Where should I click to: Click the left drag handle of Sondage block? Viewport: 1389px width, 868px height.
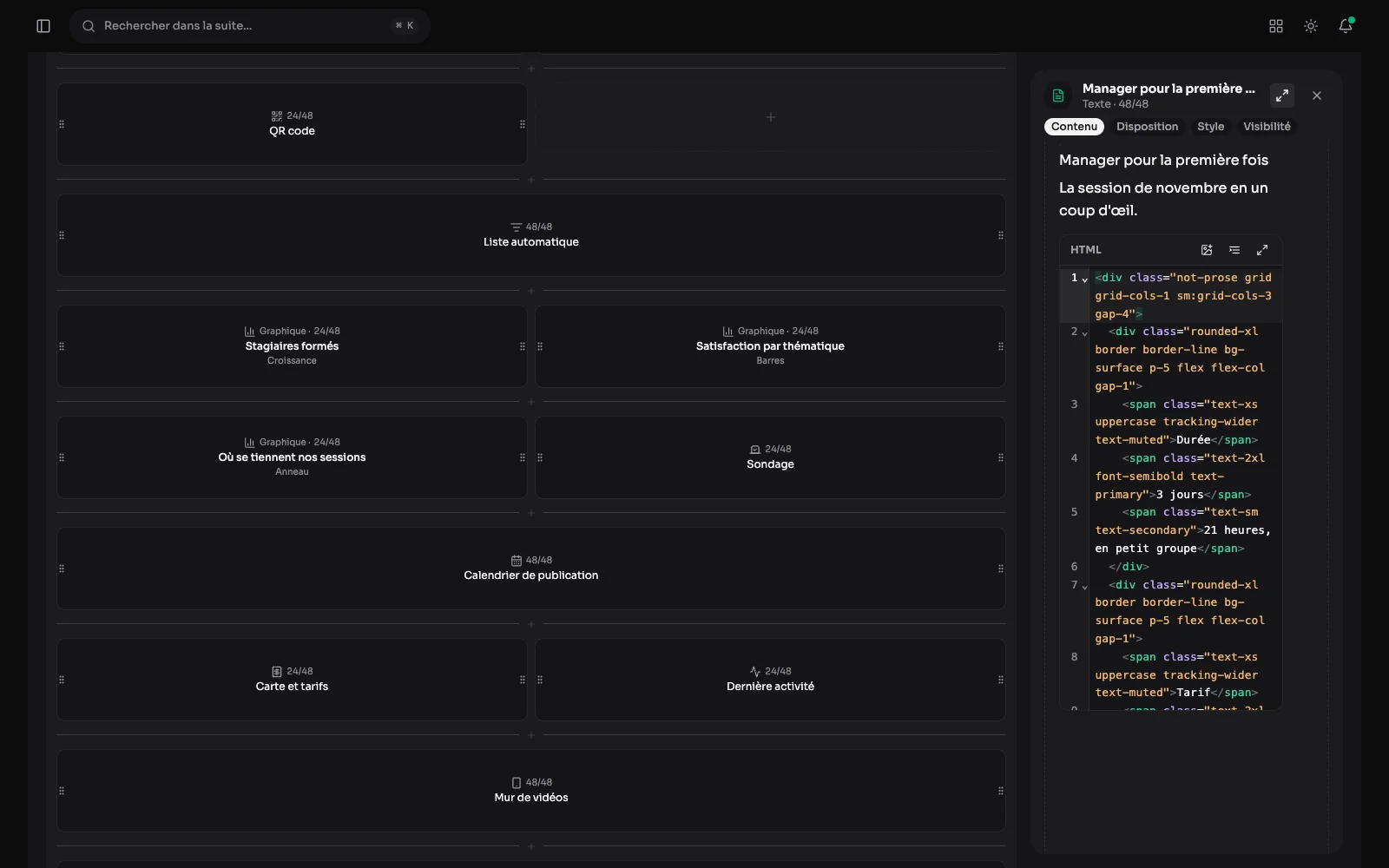[540, 457]
